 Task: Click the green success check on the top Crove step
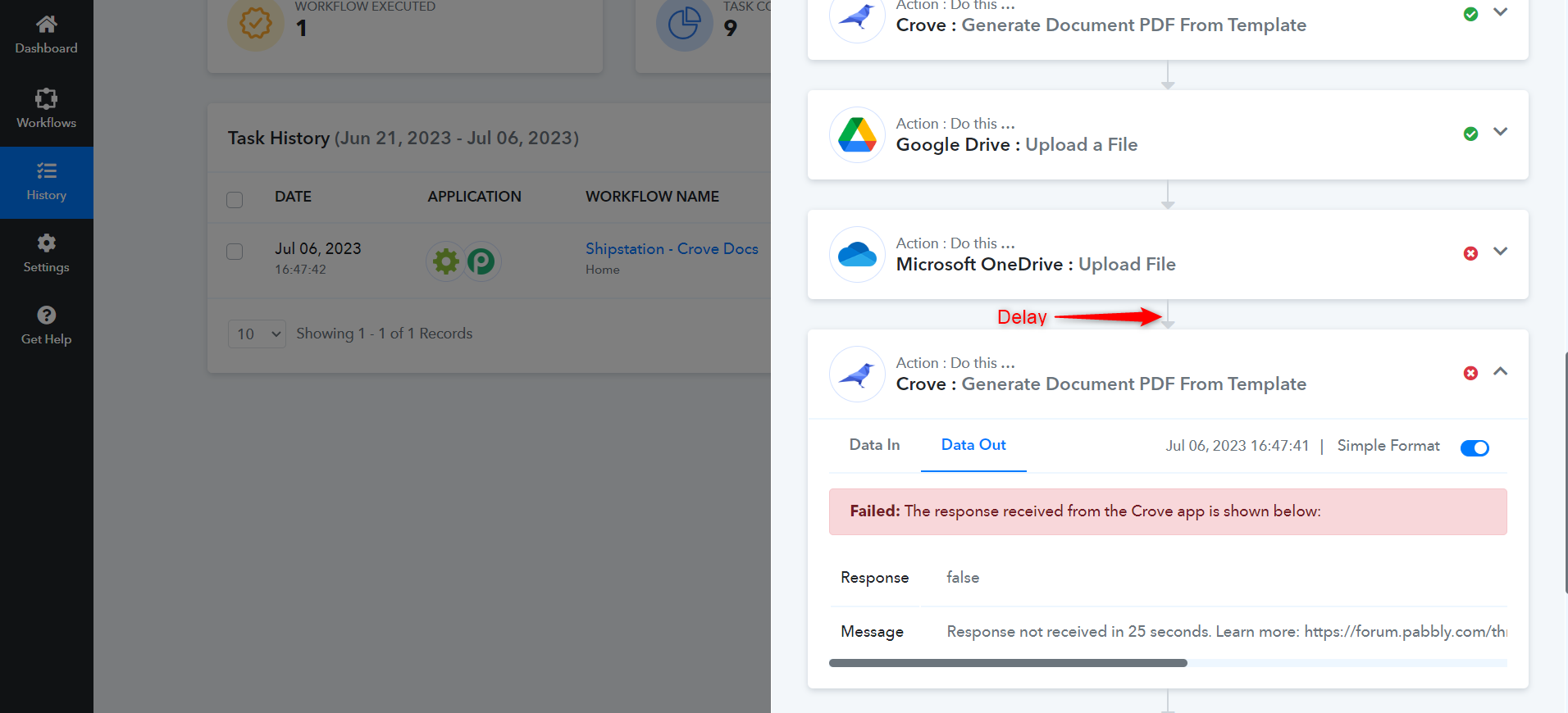coord(1471,14)
